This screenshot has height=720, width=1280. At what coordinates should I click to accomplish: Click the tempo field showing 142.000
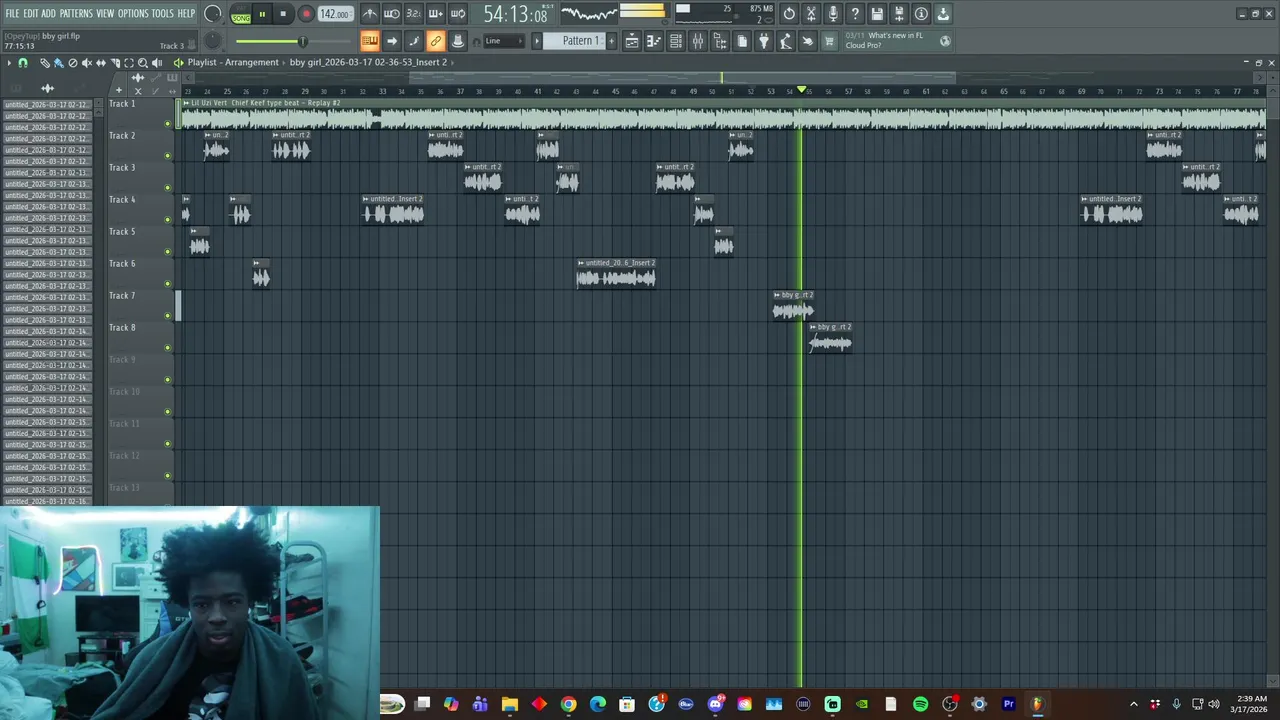click(x=335, y=14)
